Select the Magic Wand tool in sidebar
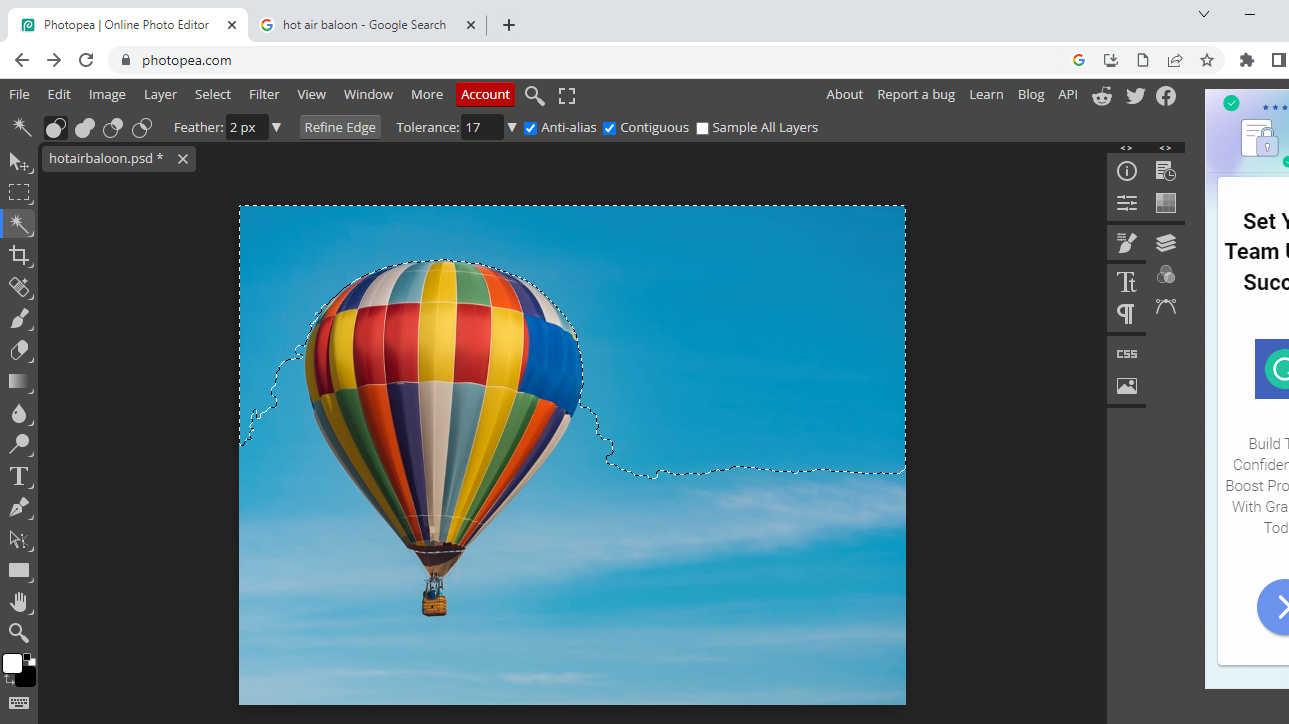1289x724 pixels. click(x=19, y=223)
